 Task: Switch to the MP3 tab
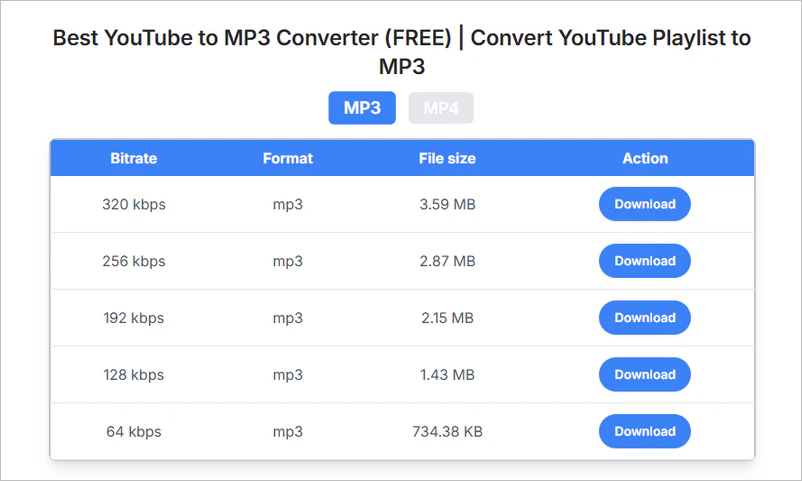point(362,108)
